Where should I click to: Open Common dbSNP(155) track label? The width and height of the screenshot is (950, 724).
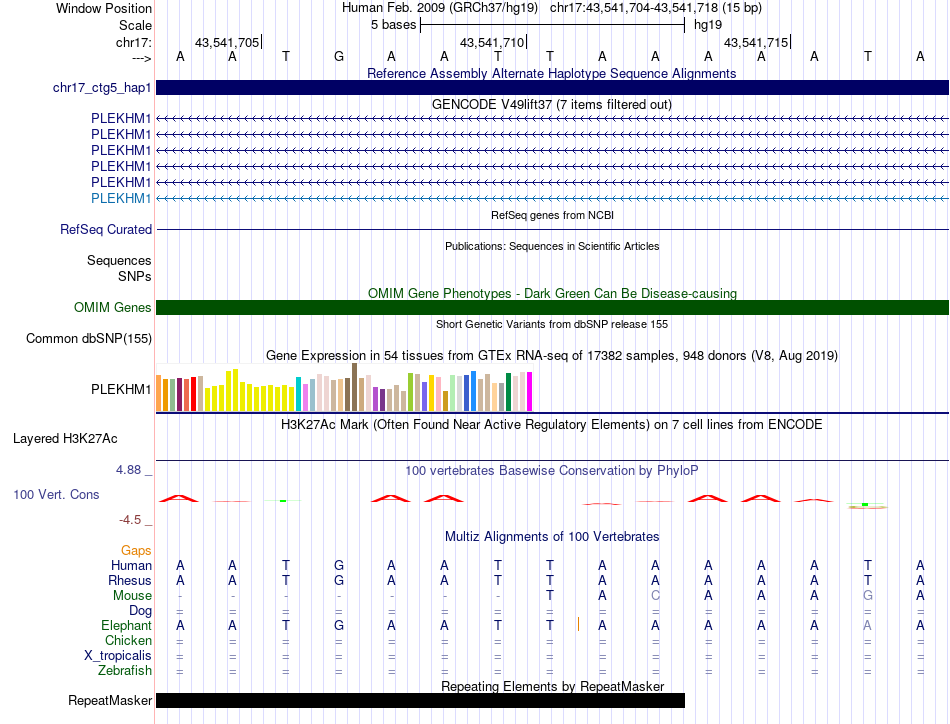point(89,338)
